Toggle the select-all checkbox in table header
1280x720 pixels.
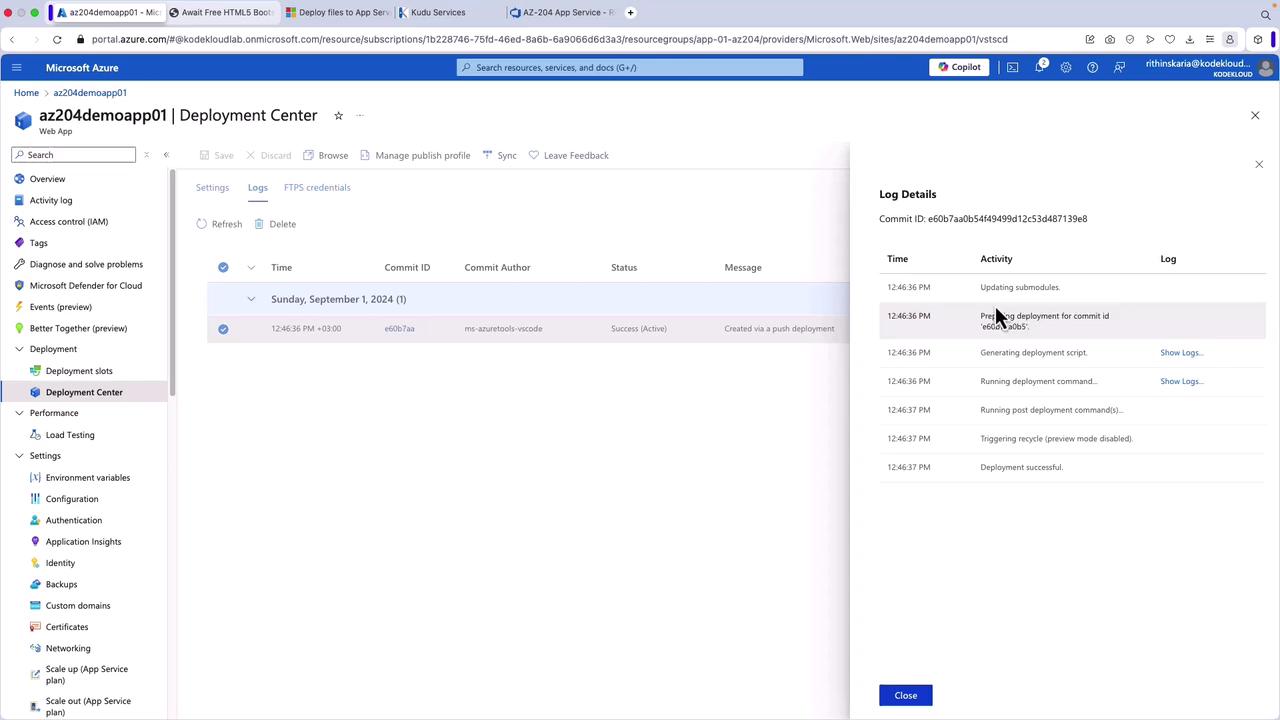223,267
